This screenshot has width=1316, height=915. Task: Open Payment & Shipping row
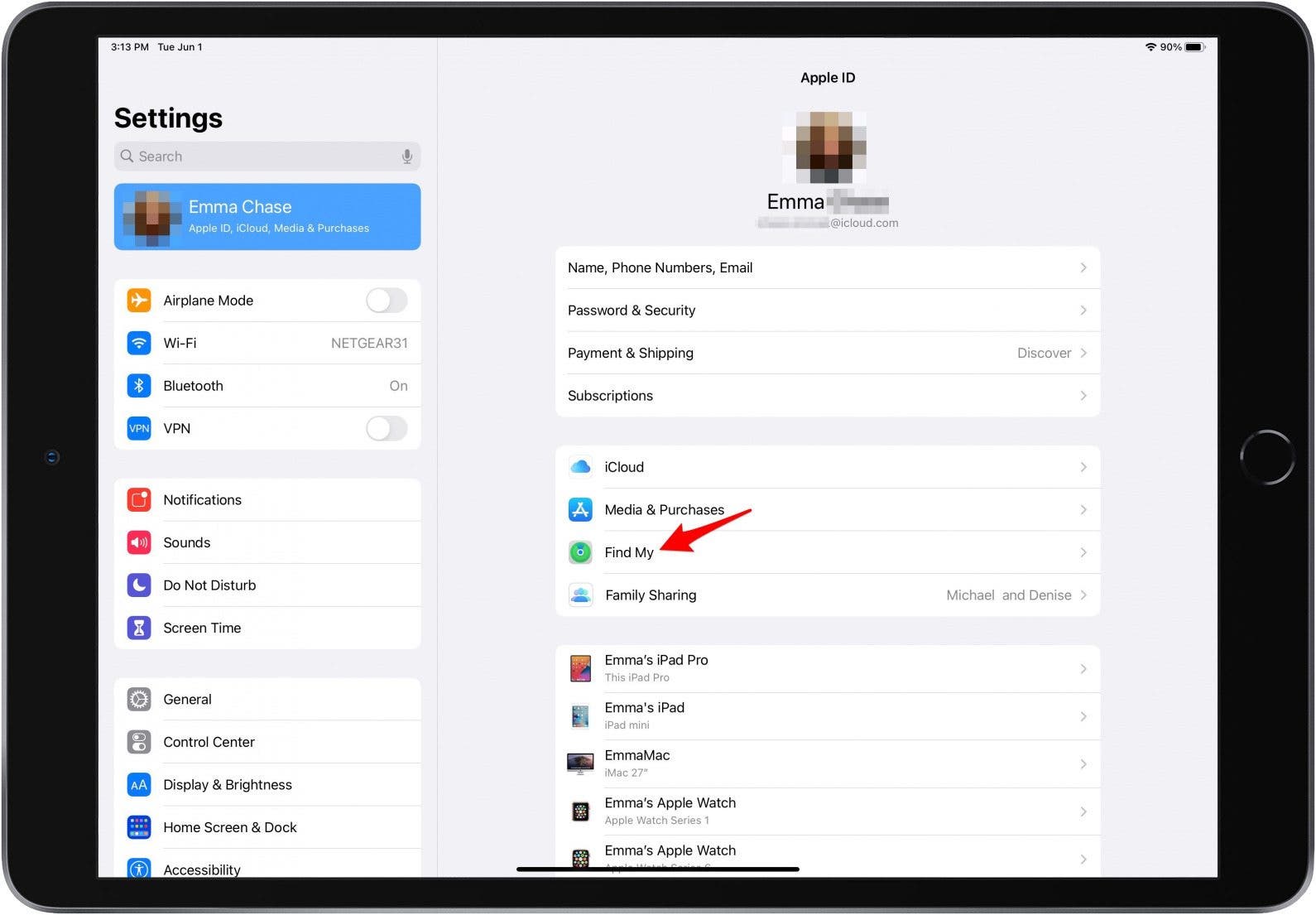[x=828, y=353]
